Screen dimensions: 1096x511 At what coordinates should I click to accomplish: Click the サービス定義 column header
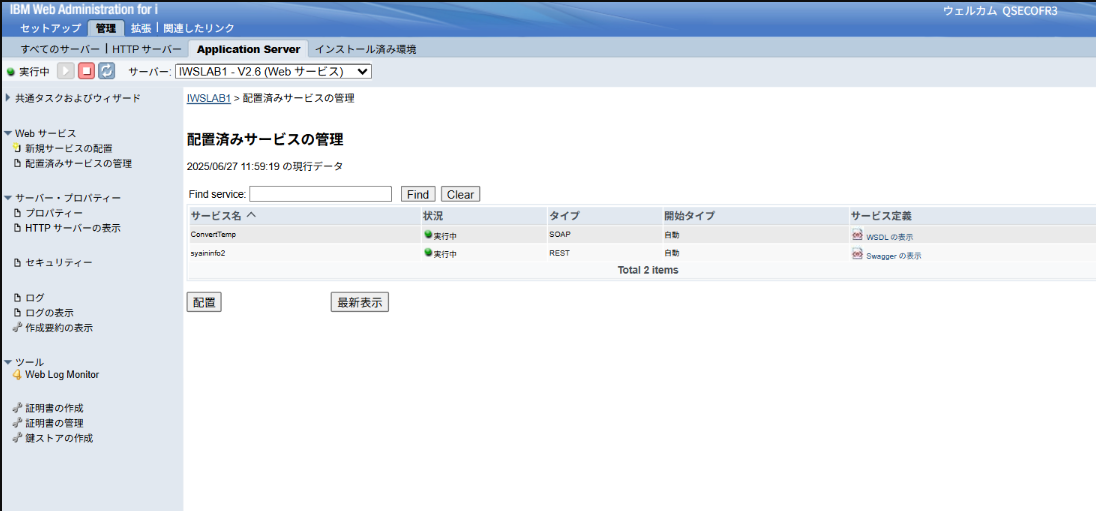coord(881,215)
